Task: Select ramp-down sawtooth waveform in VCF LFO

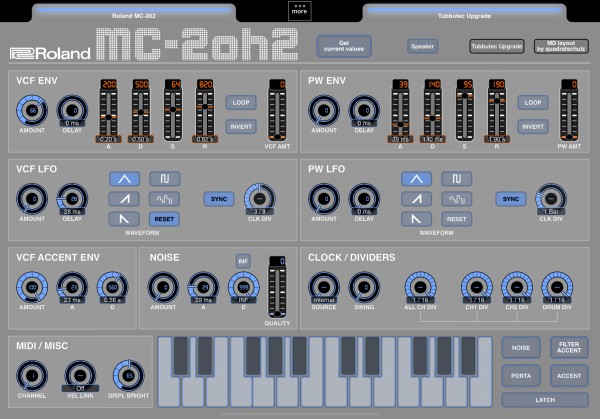Action: [x=124, y=219]
